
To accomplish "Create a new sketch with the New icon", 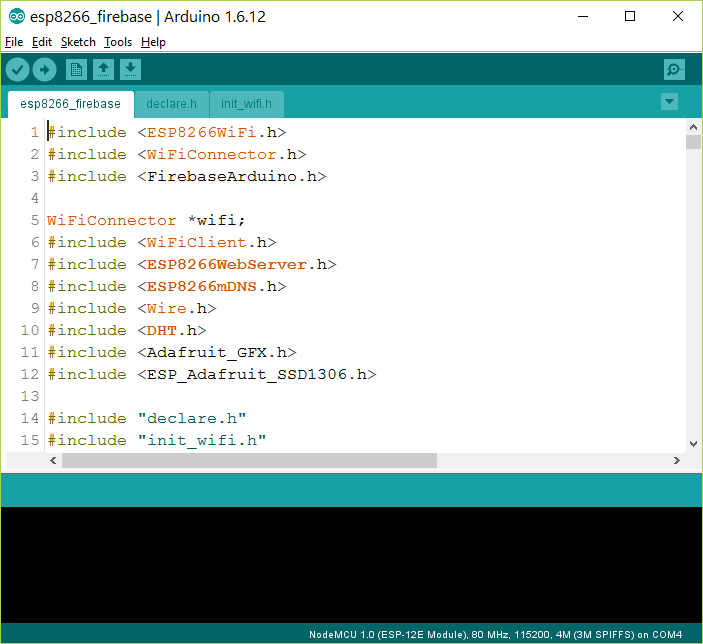I will 76,70.
